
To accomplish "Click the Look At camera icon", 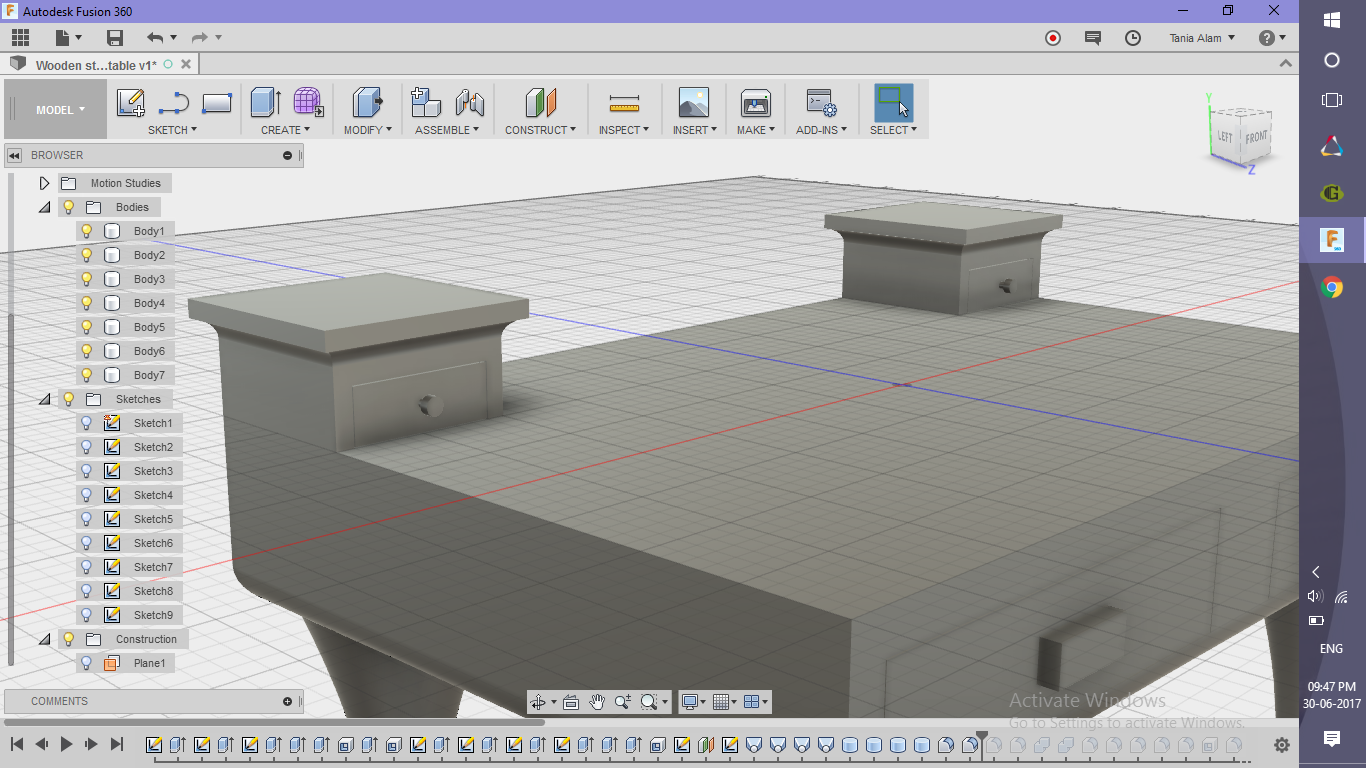I will tap(571, 702).
